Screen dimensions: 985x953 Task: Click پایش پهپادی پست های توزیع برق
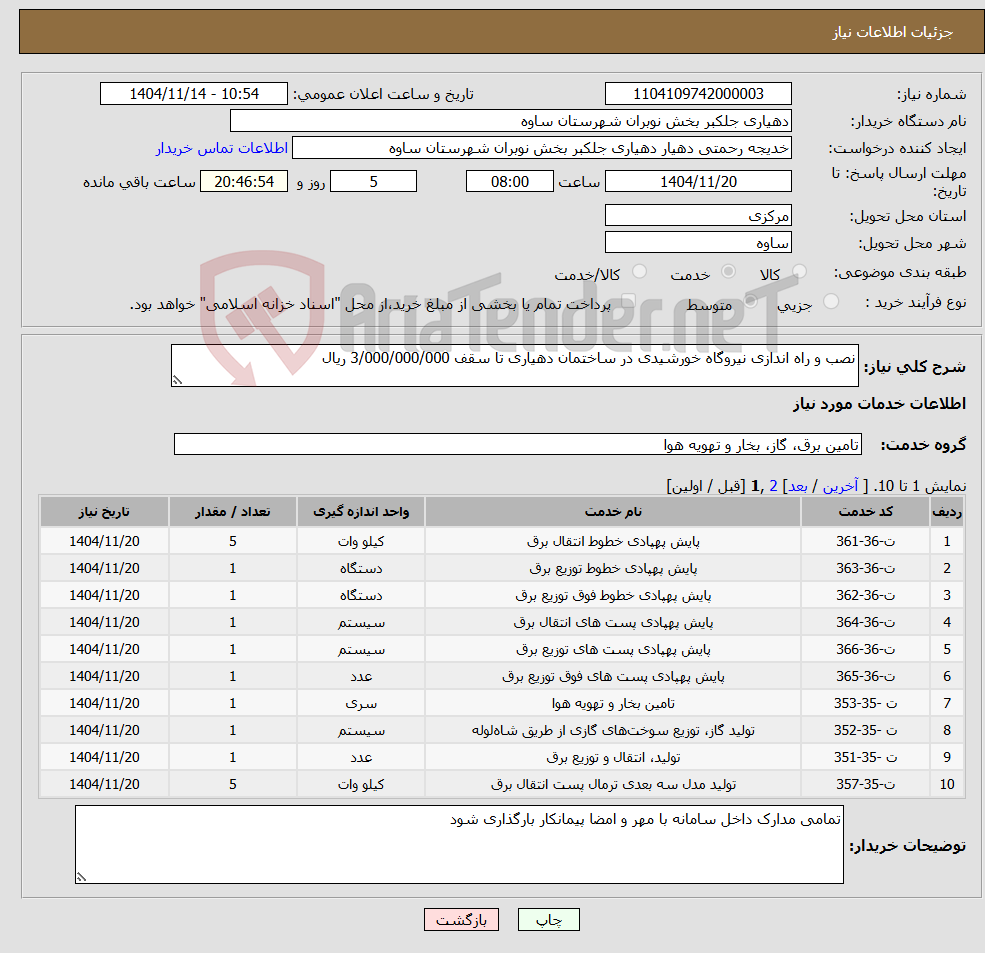(613, 650)
